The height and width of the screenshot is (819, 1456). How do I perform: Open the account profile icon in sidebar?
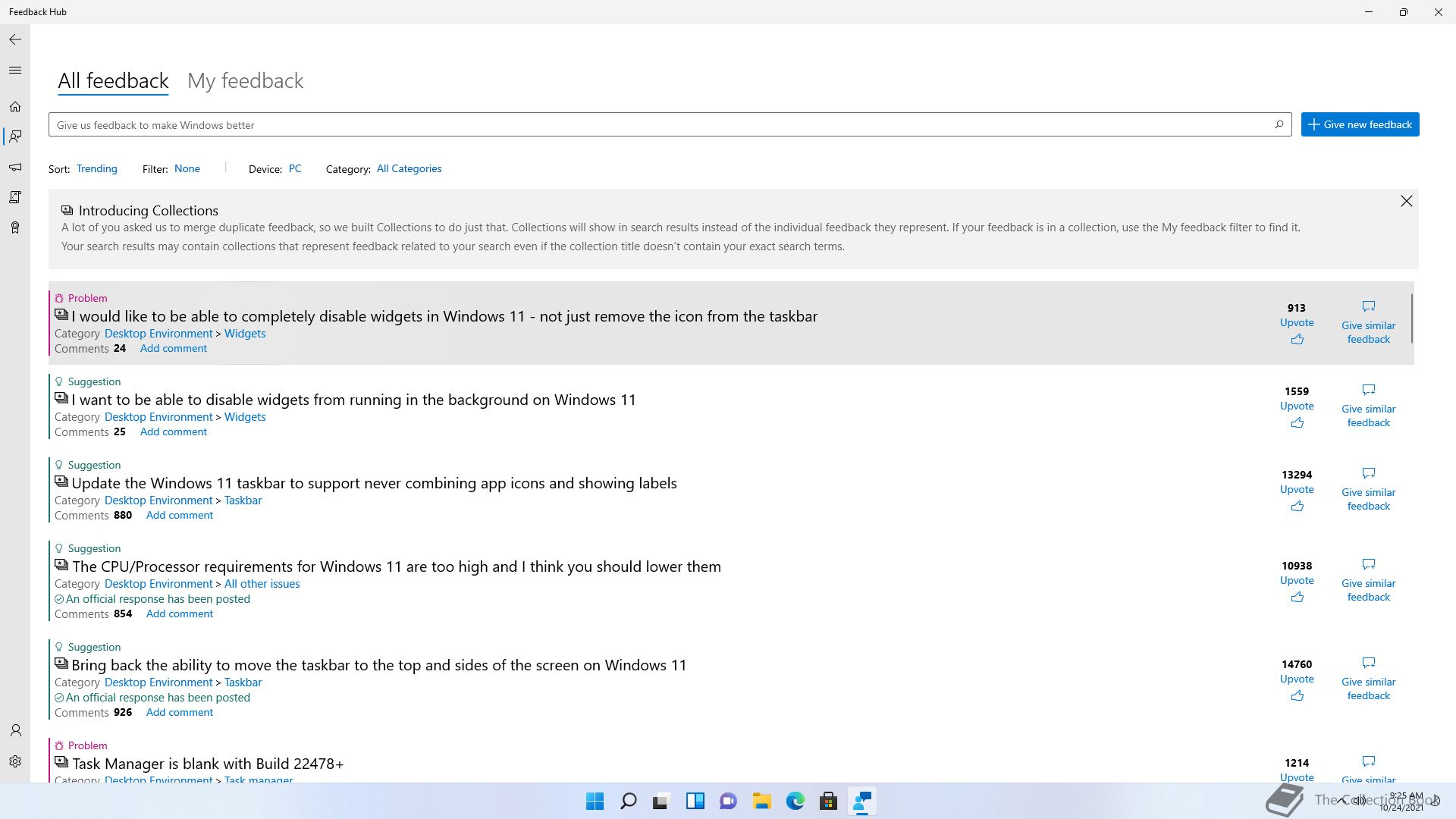point(15,730)
